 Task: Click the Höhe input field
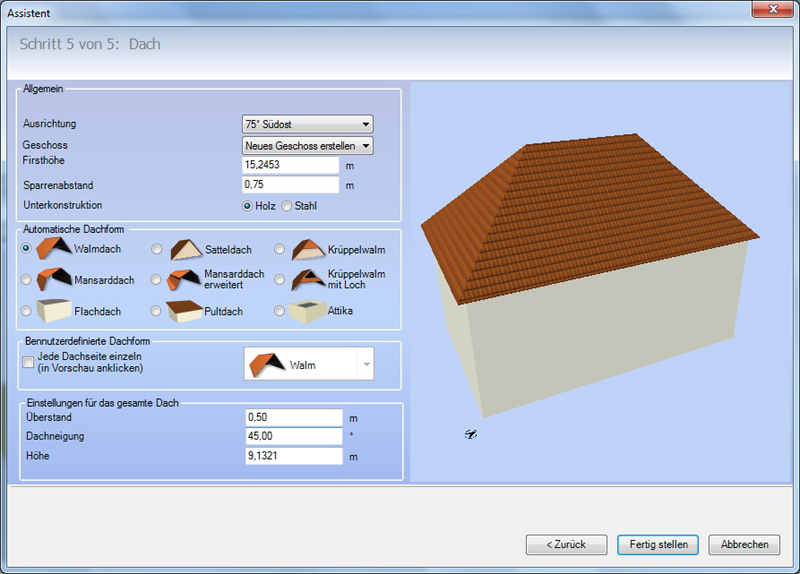pyautogui.click(x=294, y=456)
